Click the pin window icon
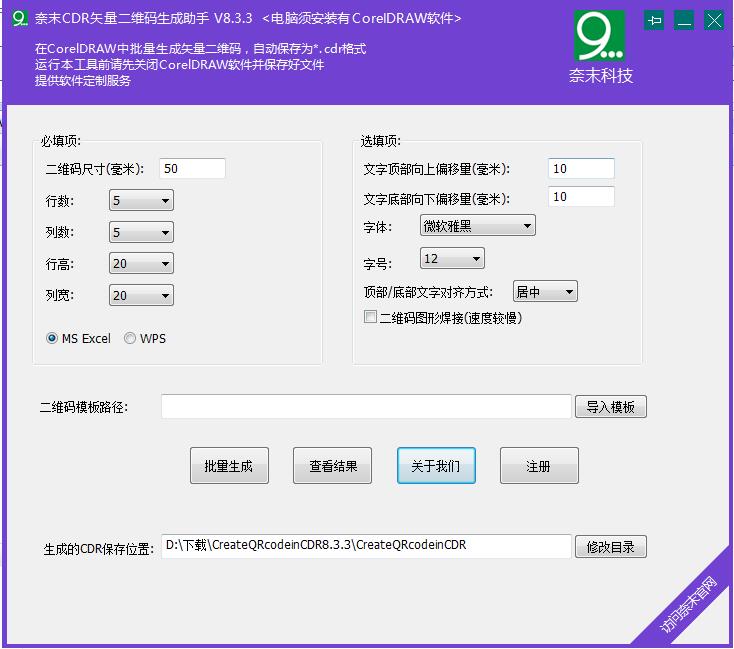Image resolution: width=734 pixels, height=649 pixels. (654, 20)
